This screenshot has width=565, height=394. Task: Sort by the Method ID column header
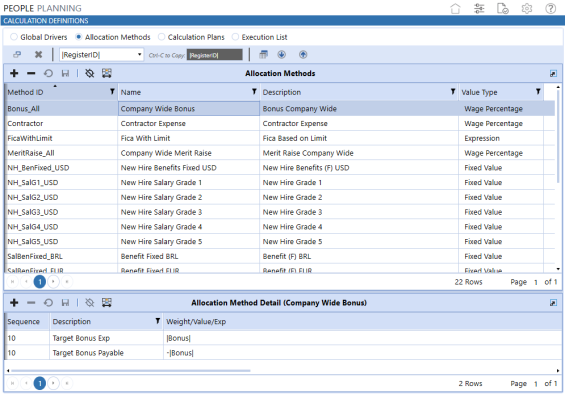25,92
